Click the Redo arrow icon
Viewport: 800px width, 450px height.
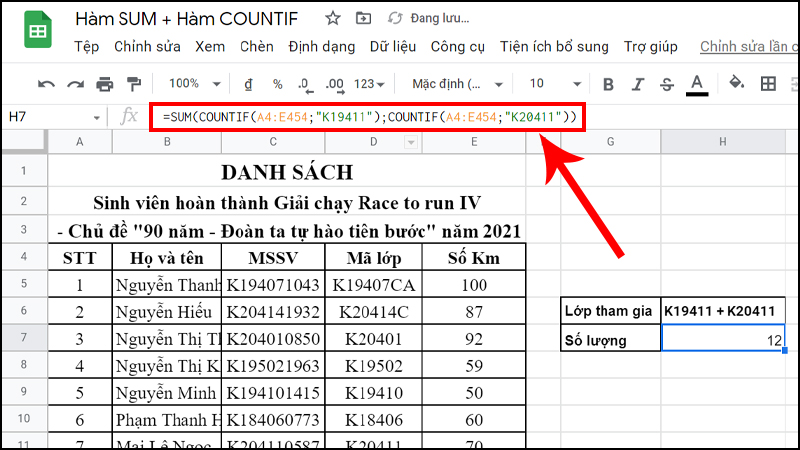(75, 84)
